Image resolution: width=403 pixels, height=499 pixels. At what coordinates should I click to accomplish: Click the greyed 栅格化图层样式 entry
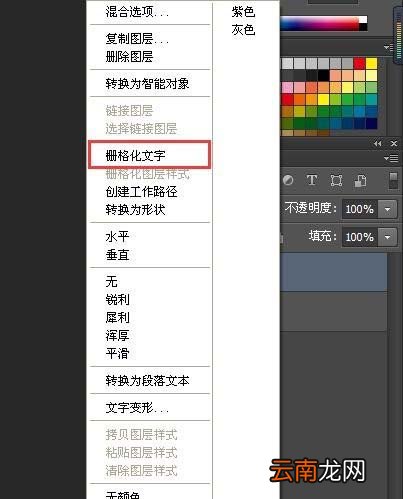click(147, 174)
